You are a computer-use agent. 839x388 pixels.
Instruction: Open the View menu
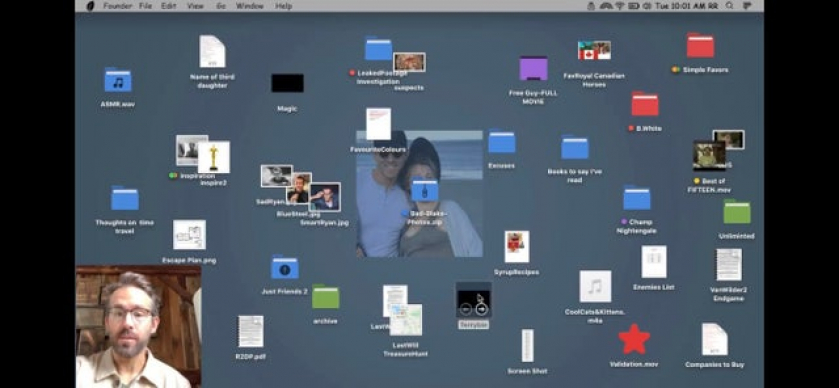(x=195, y=6)
